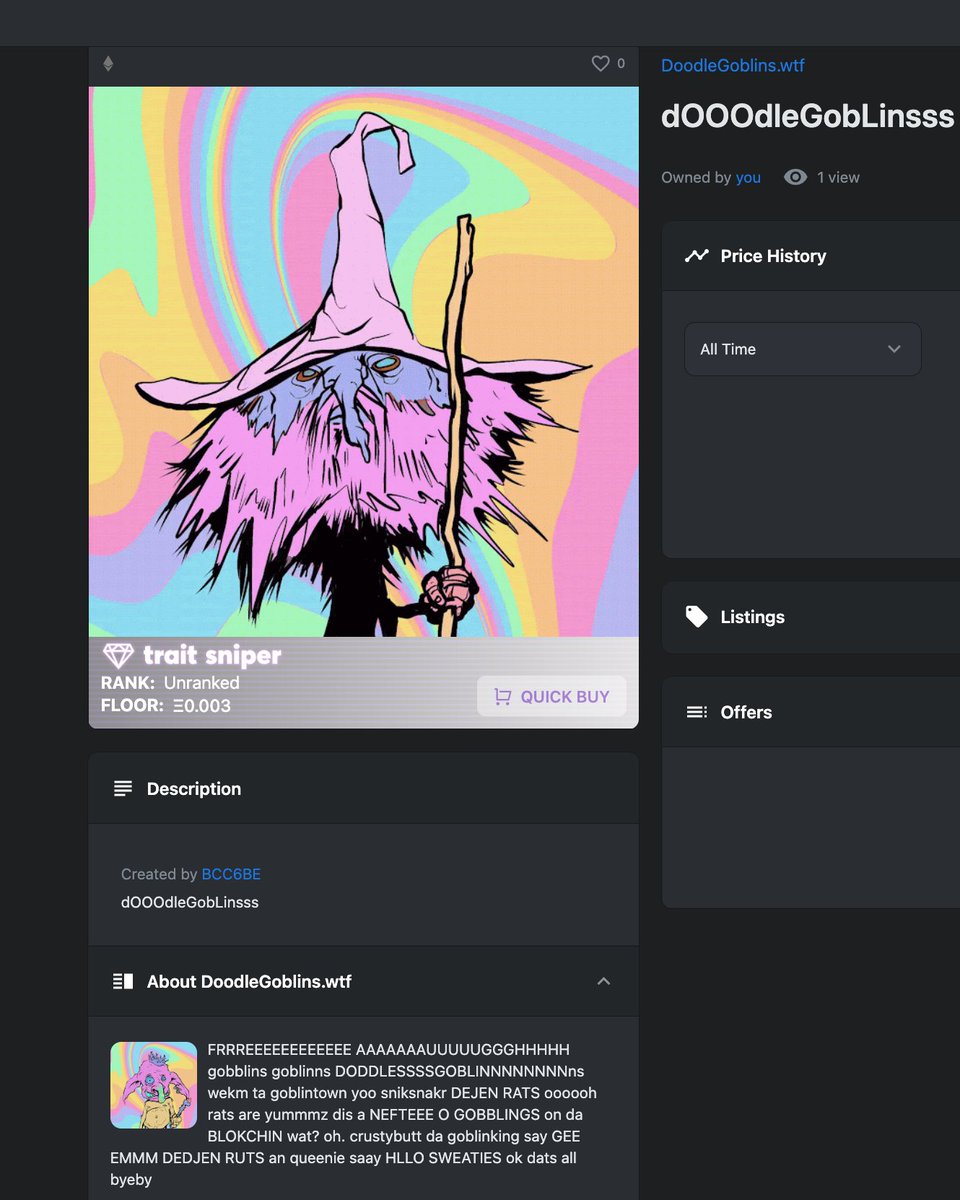Open the DoodleGoblins.wtf collection link
Viewport: 960px width, 1200px height.
pos(733,66)
